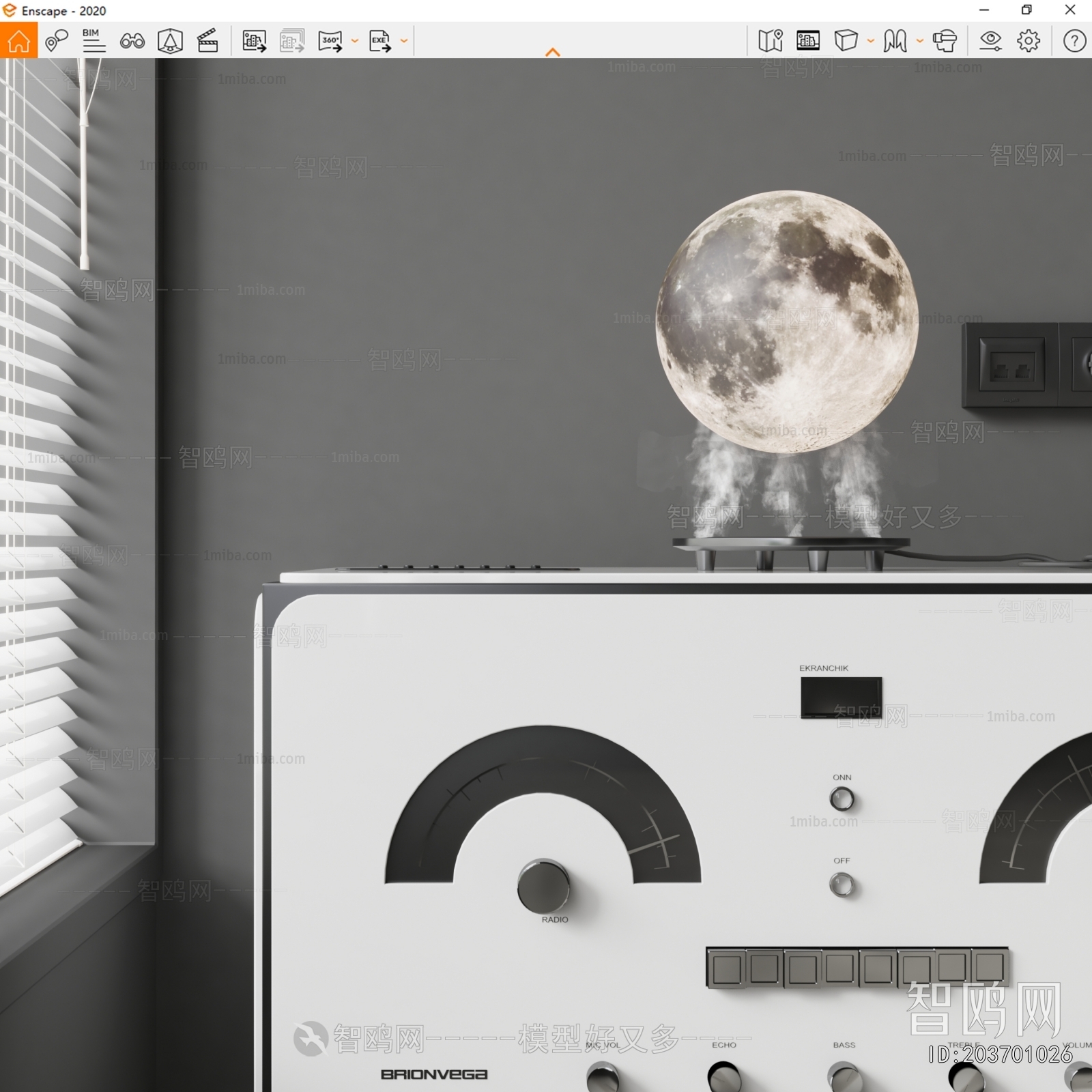This screenshot has height=1092, width=1092.
Task: Open visual settings eye icon
Action: click(990, 41)
